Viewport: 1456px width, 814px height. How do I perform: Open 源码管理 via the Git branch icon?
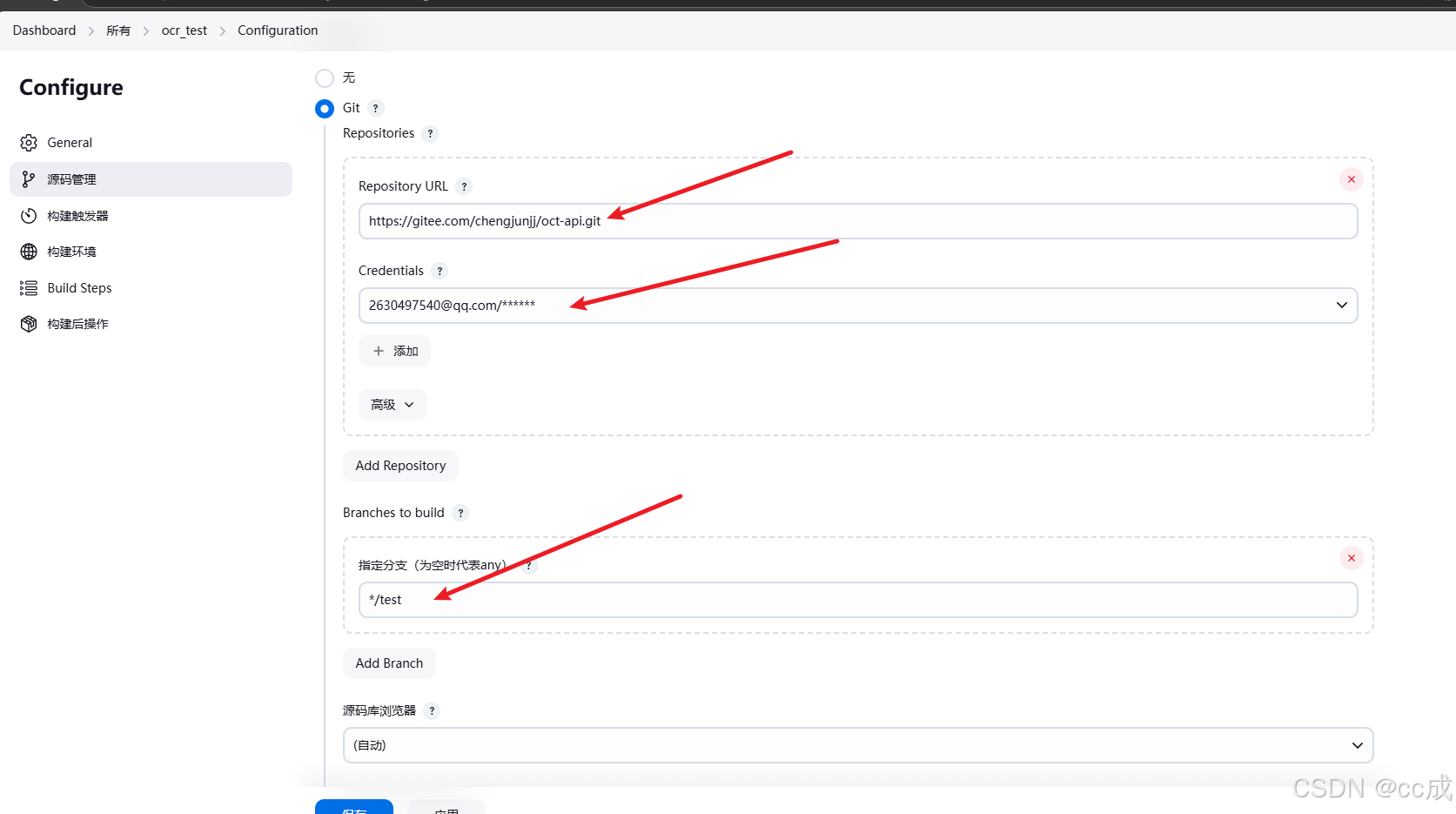pyautogui.click(x=29, y=178)
